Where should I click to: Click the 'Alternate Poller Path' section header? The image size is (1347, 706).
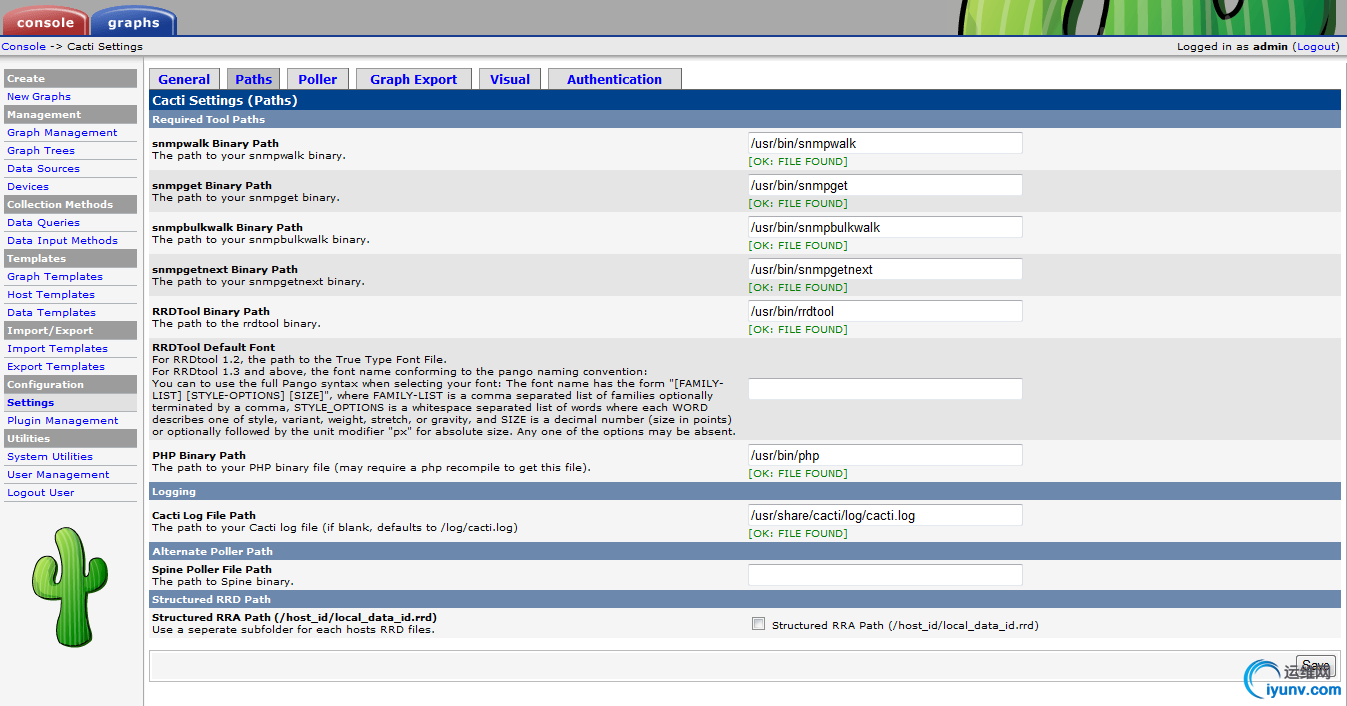[744, 551]
